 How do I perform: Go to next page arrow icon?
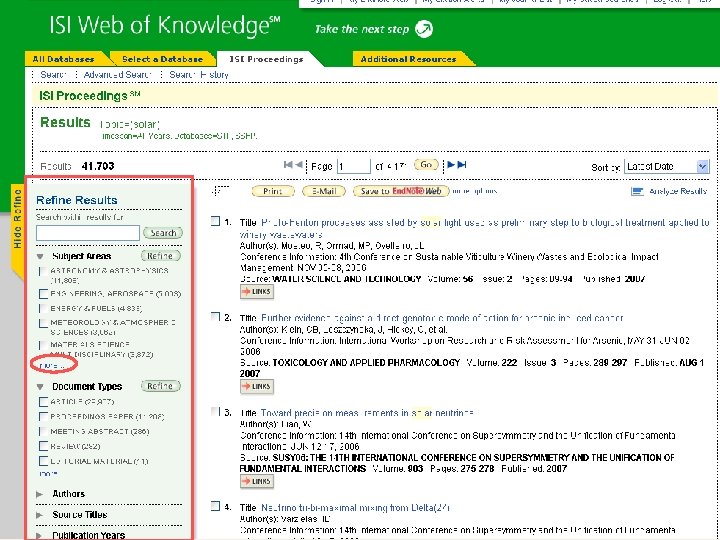click(451, 165)
